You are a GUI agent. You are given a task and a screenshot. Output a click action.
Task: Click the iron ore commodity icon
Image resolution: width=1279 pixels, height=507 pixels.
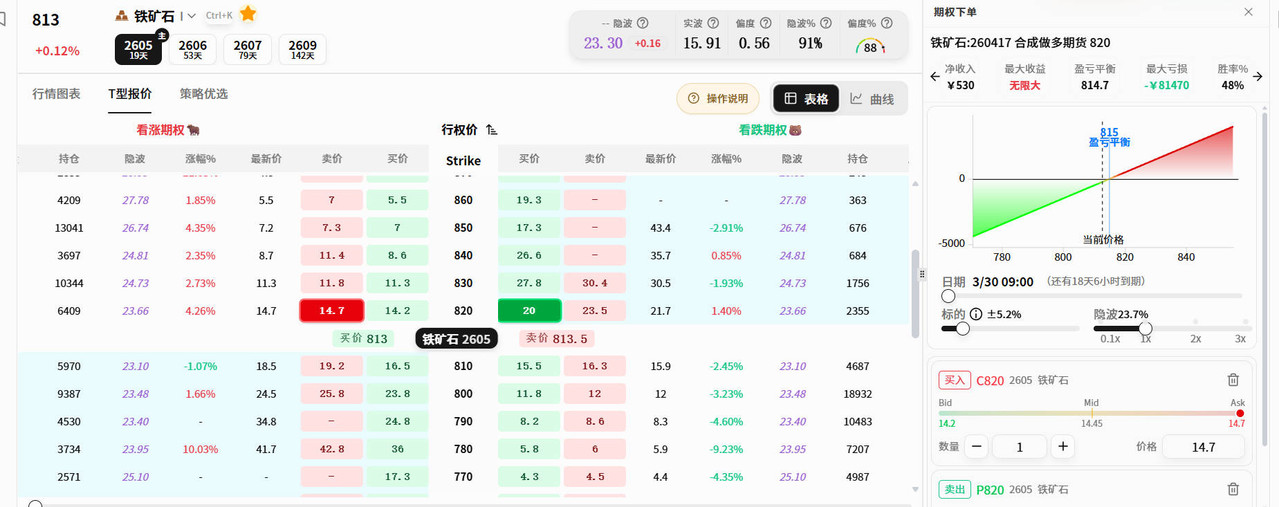[x=122, y=16]
